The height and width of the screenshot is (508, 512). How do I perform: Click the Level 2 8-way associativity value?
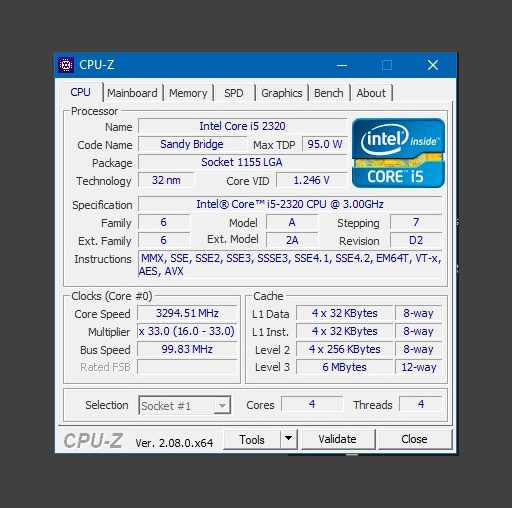(x=419, y=349)
